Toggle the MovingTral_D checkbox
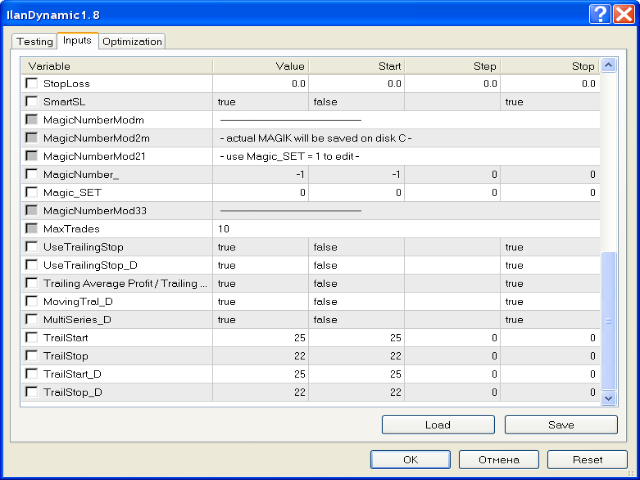Image resolution: width=640 pixels, height=480 pixels. (31, 301)
